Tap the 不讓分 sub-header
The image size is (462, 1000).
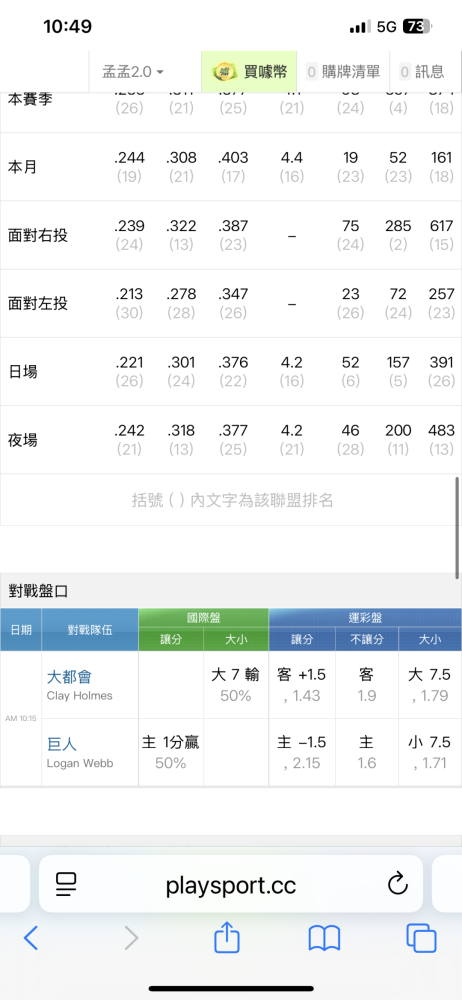click(367, 639)
